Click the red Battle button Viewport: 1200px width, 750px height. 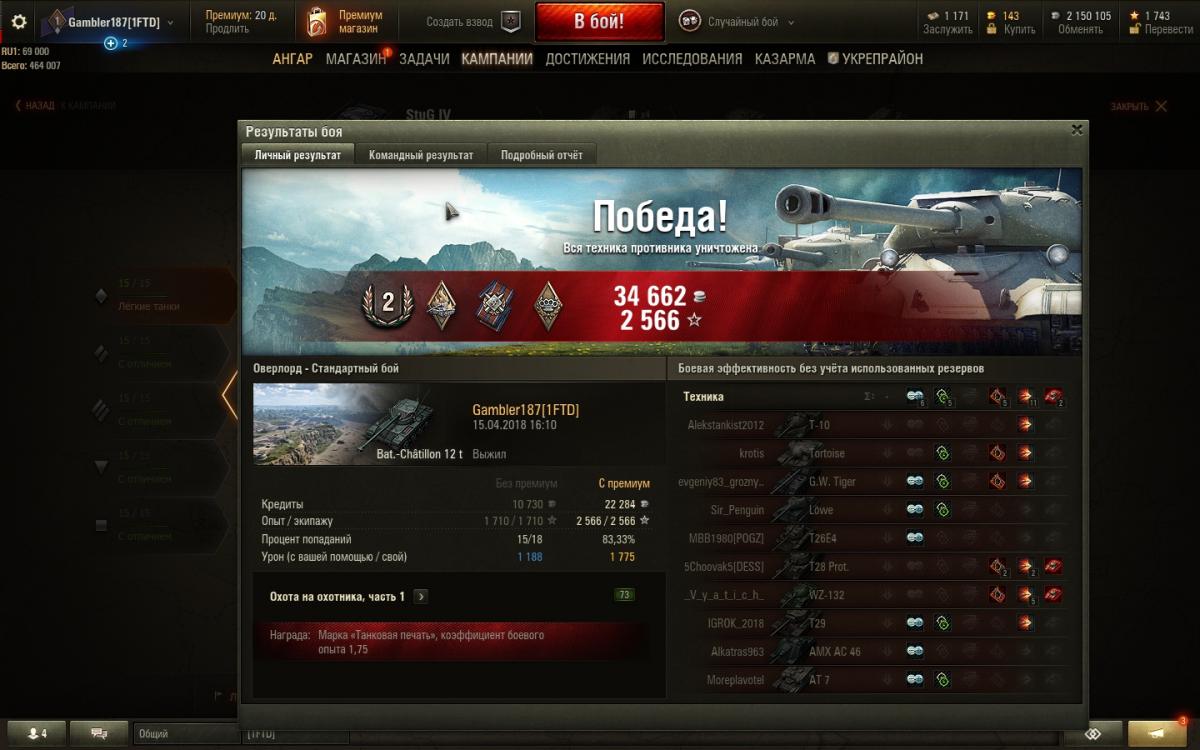tap(599, 21)
